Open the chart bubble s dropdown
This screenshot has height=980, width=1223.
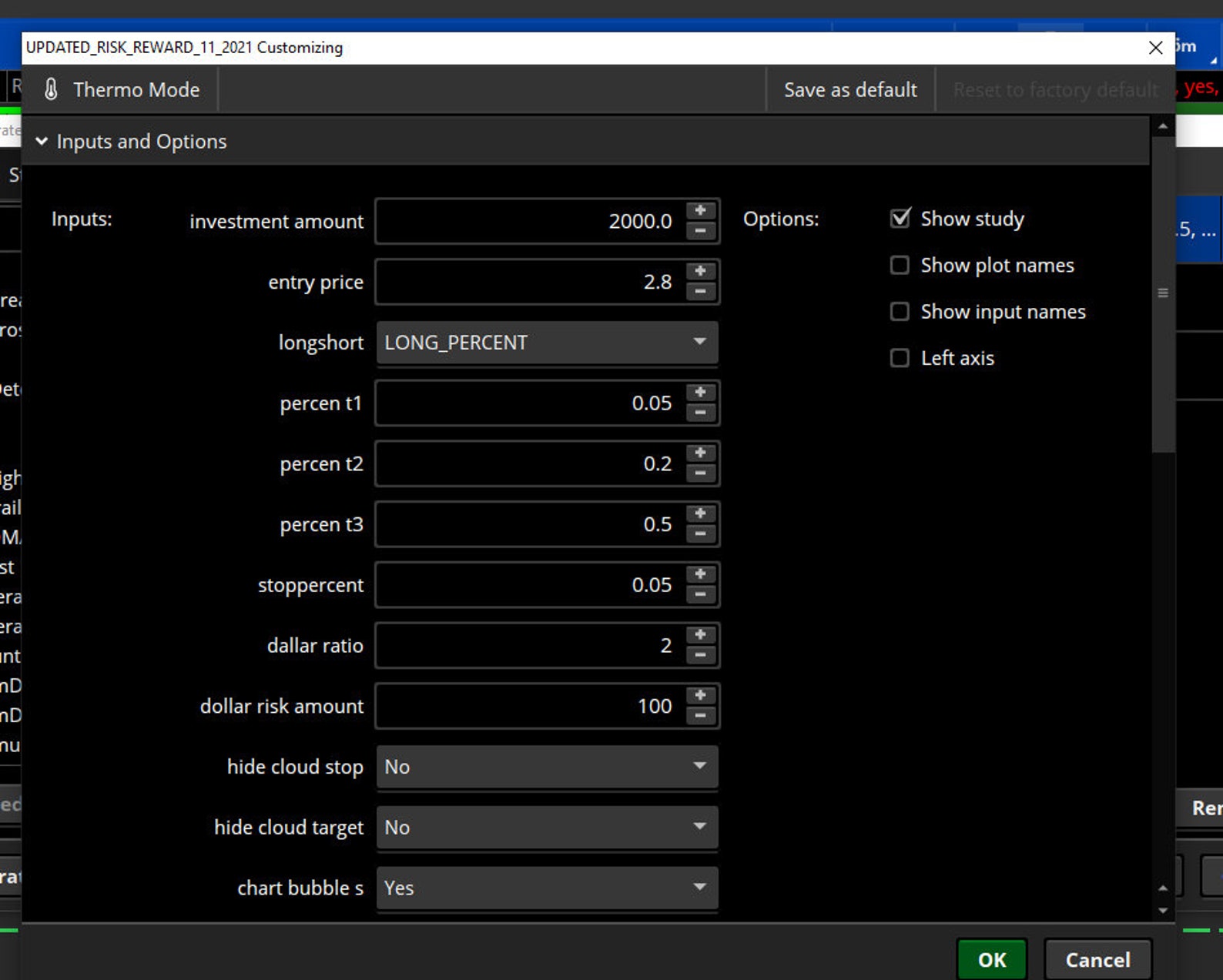tap(548, 888)
